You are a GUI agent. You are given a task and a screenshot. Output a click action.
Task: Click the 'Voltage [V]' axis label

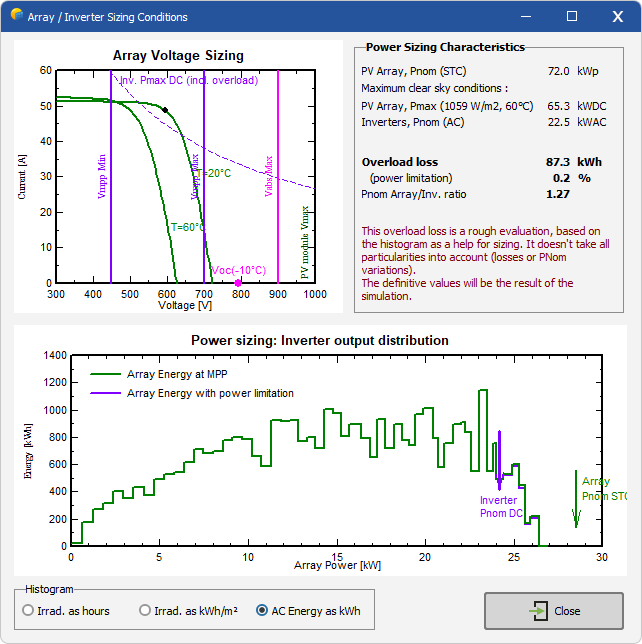pyautogui.click(x=185, y=305)
